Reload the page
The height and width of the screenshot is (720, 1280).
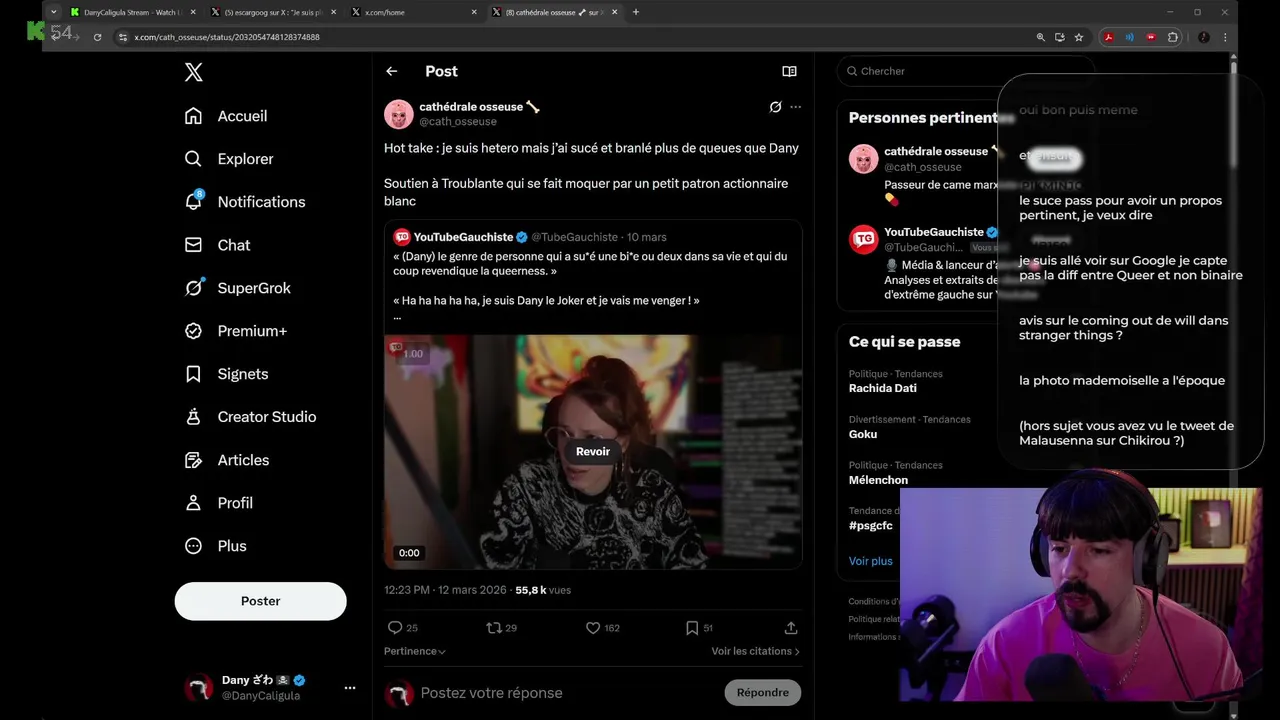pos(97,37)
